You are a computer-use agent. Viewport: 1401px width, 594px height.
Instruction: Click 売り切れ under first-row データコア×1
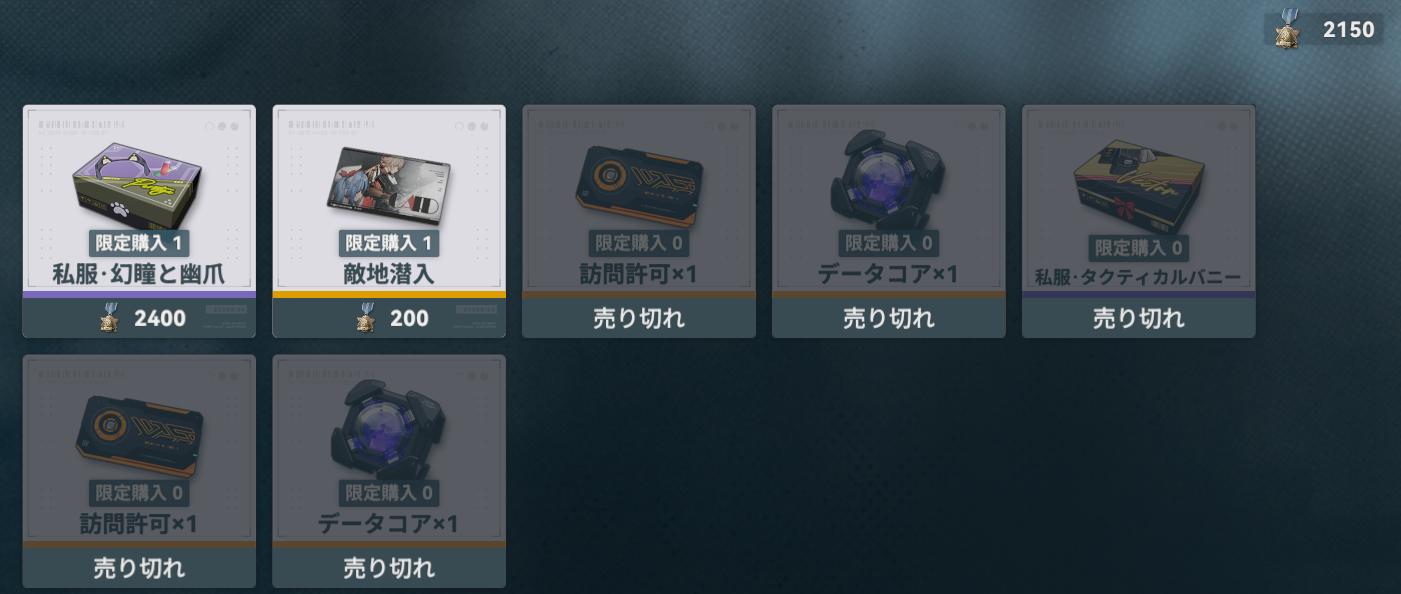(x=889, y=318)
